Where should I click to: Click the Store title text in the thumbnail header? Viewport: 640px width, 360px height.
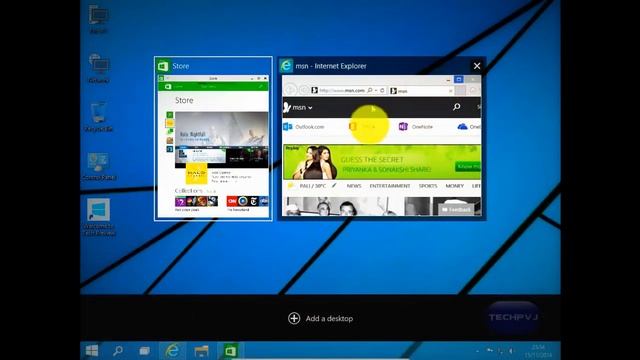click(x=180, y=66)
